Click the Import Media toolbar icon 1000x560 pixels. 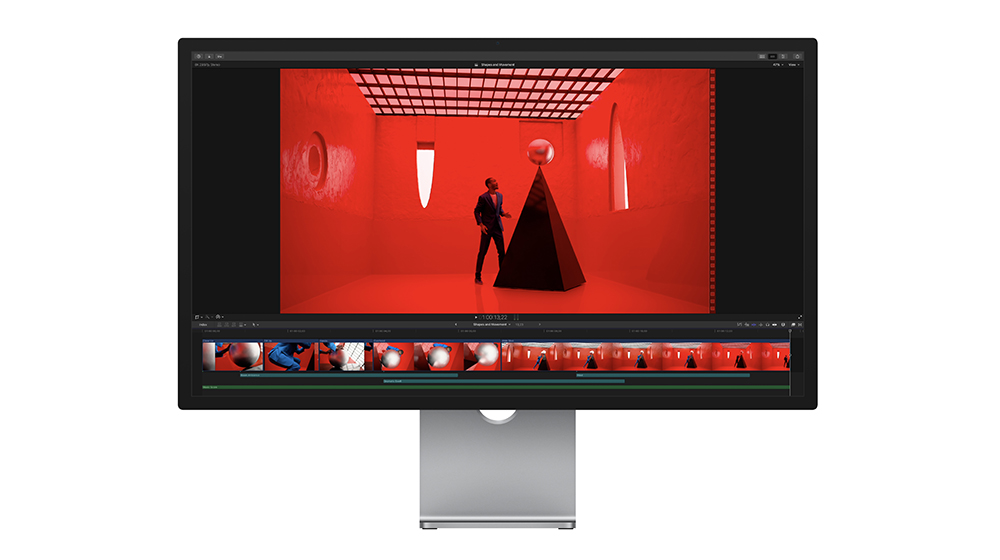198,56
